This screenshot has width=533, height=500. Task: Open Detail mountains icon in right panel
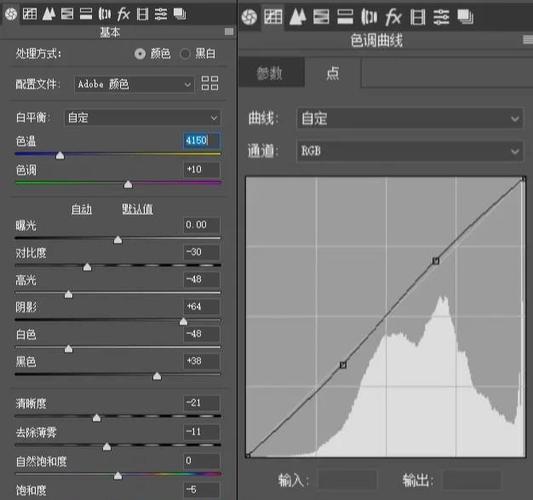tap(297, 17)
